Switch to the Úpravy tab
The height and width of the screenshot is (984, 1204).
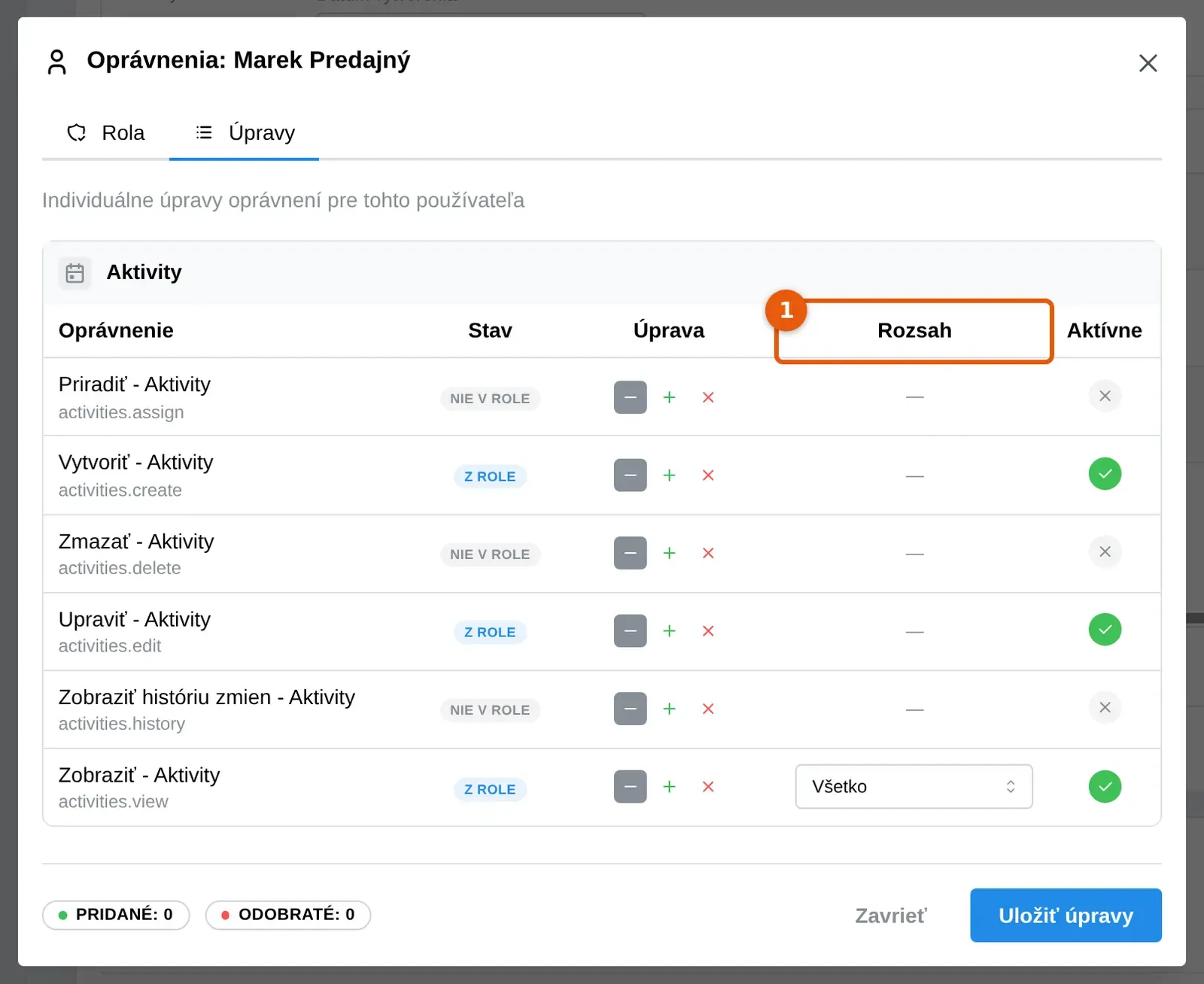point(245,133)
